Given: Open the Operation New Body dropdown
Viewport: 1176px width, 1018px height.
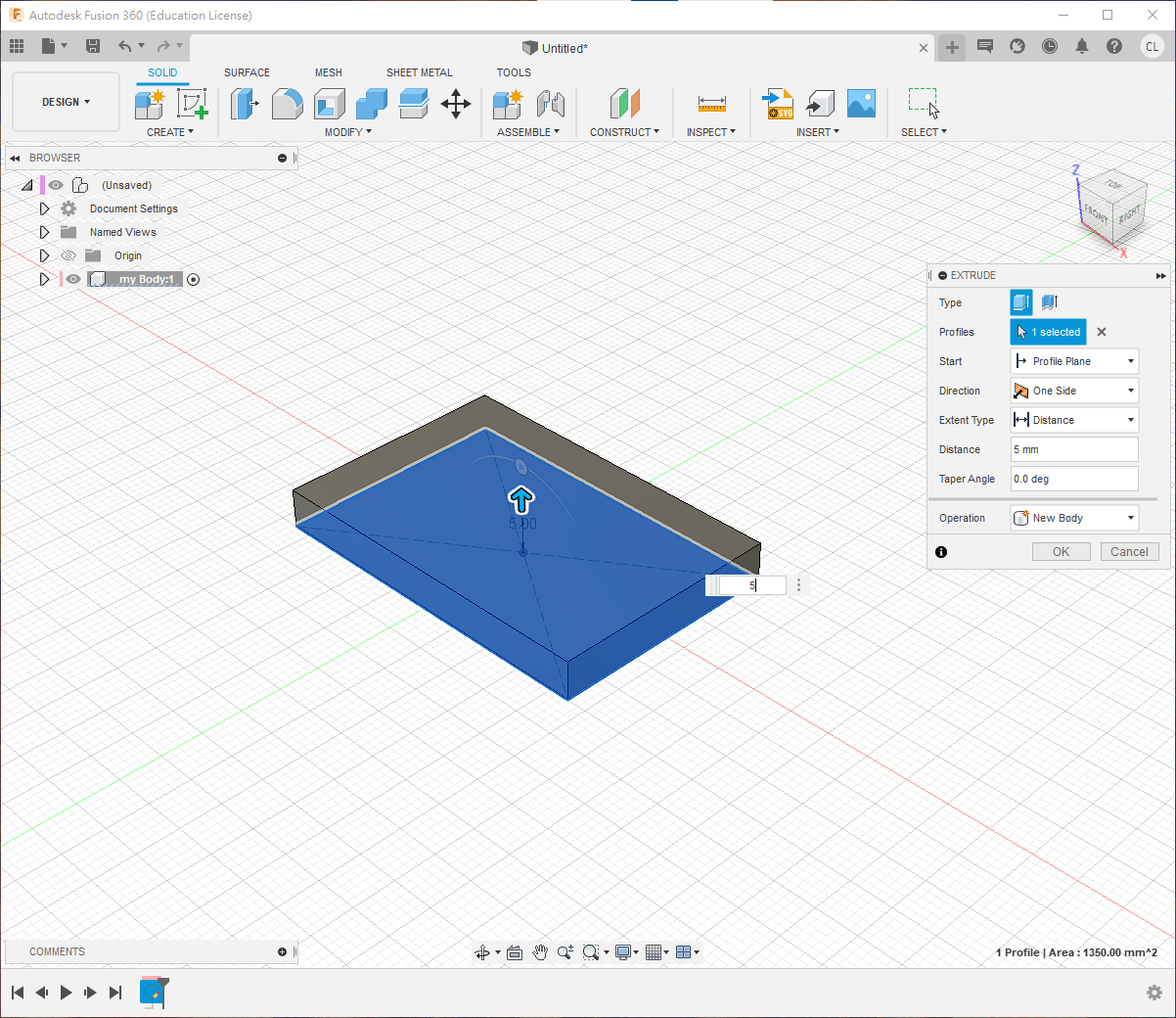Looking at the screenshot, I should [1074, 518].
